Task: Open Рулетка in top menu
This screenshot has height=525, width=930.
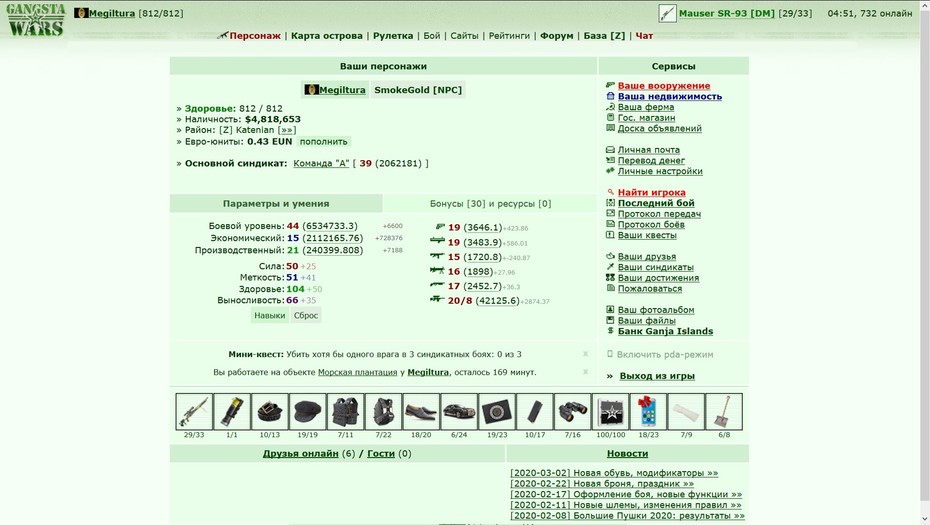Action: 393,36
